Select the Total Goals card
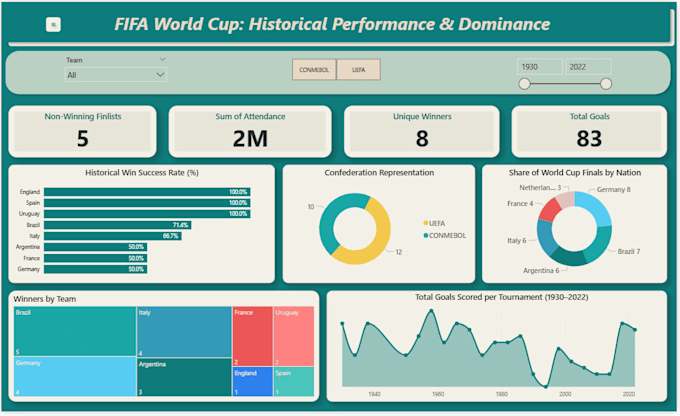Viewport: 680px width, 416px height. tap(589, 131)
